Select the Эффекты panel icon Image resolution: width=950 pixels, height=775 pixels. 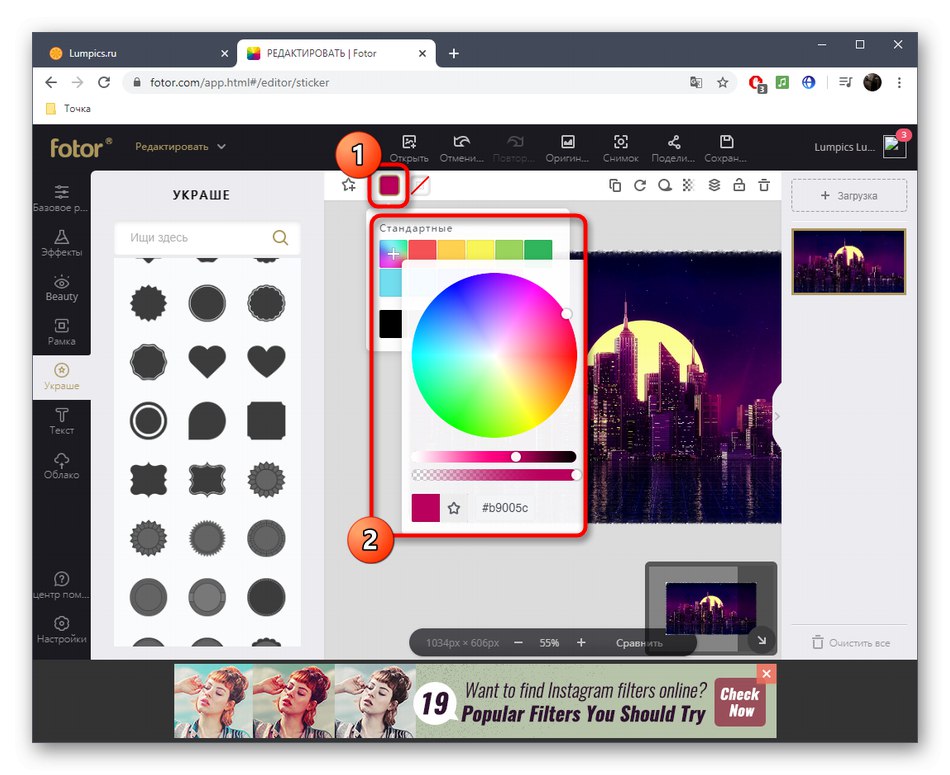pos(62,239)
